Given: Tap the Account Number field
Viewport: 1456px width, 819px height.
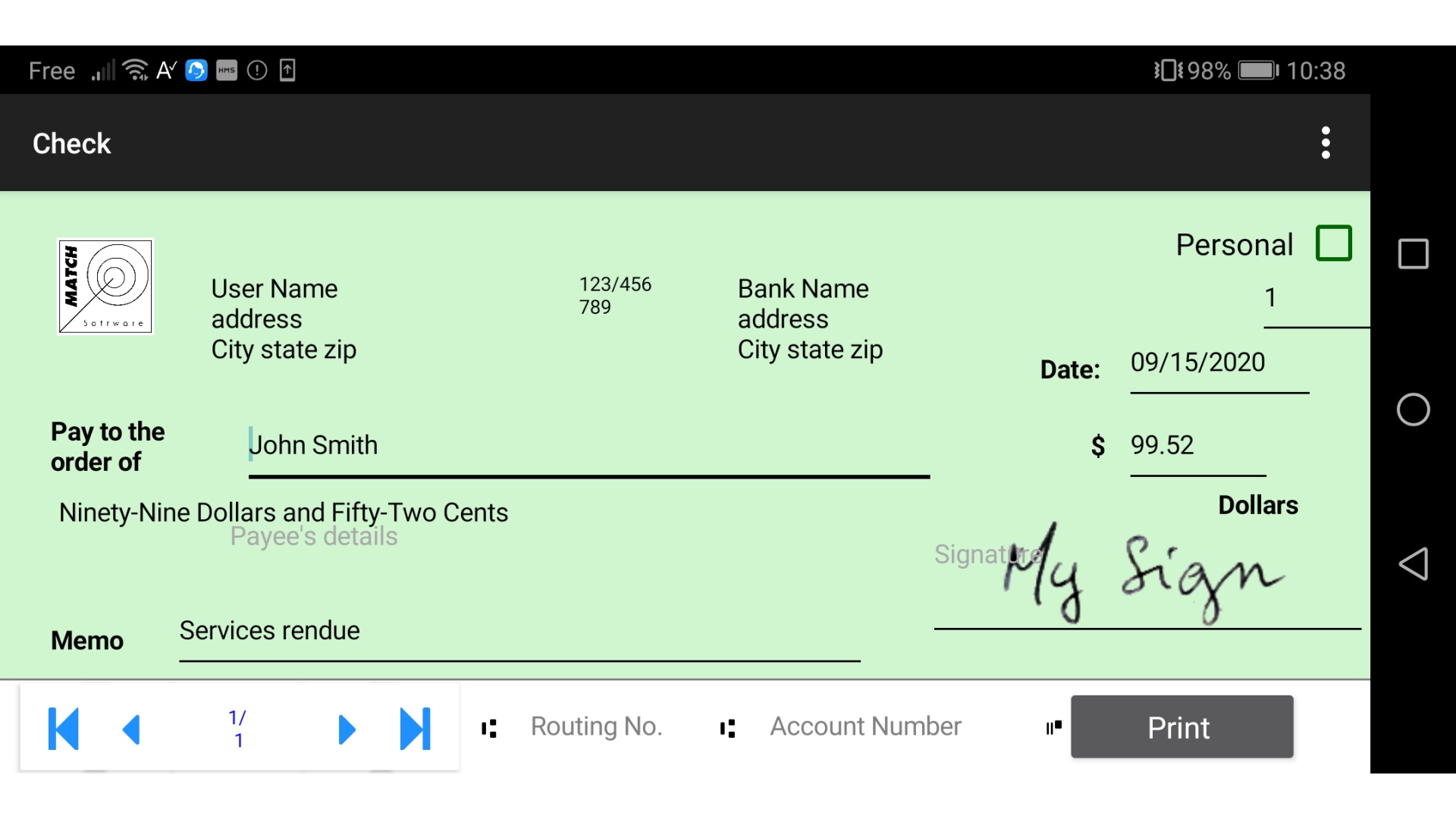Looking at the screenshot, I should coord(865,726).
